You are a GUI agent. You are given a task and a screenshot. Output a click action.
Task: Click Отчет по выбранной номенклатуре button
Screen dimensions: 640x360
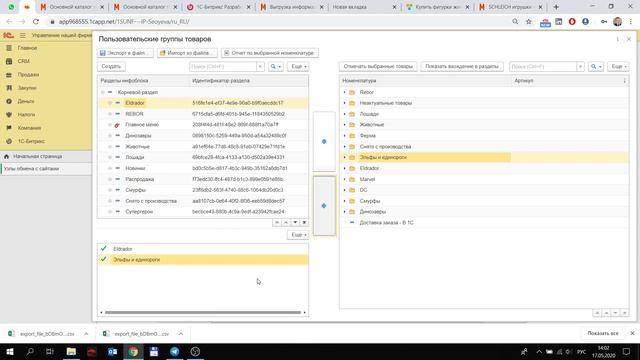coord(270,53)
